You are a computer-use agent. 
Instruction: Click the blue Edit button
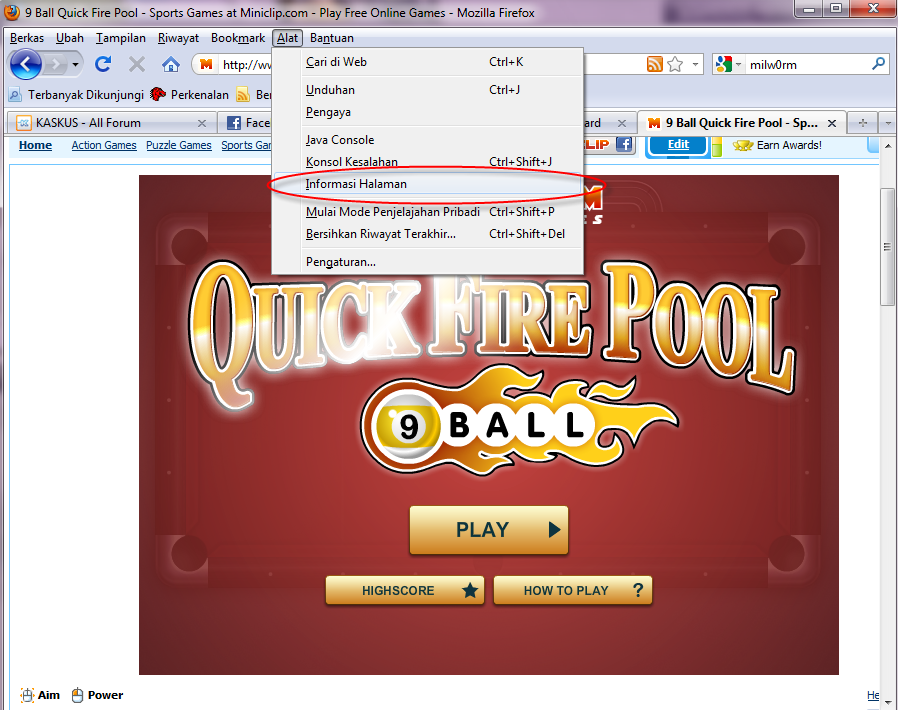click(x=678, y=145)
